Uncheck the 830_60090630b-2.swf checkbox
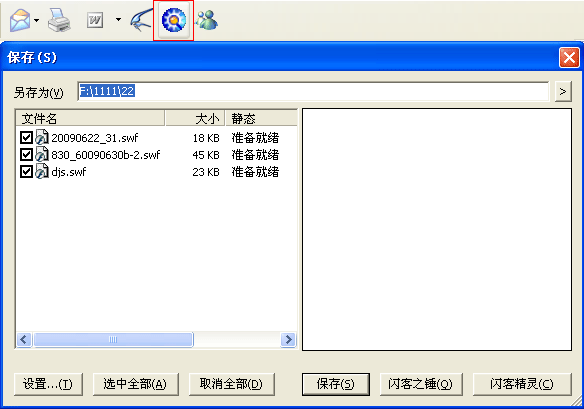The image size is (584, 409). [x=26, y=154]
